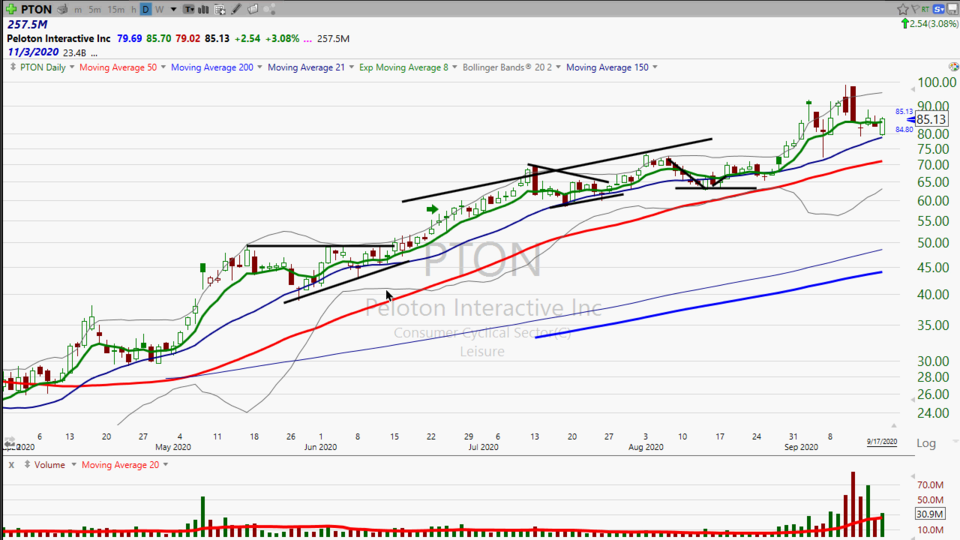Click the add-calendar note icon

(x=220, y=9)
